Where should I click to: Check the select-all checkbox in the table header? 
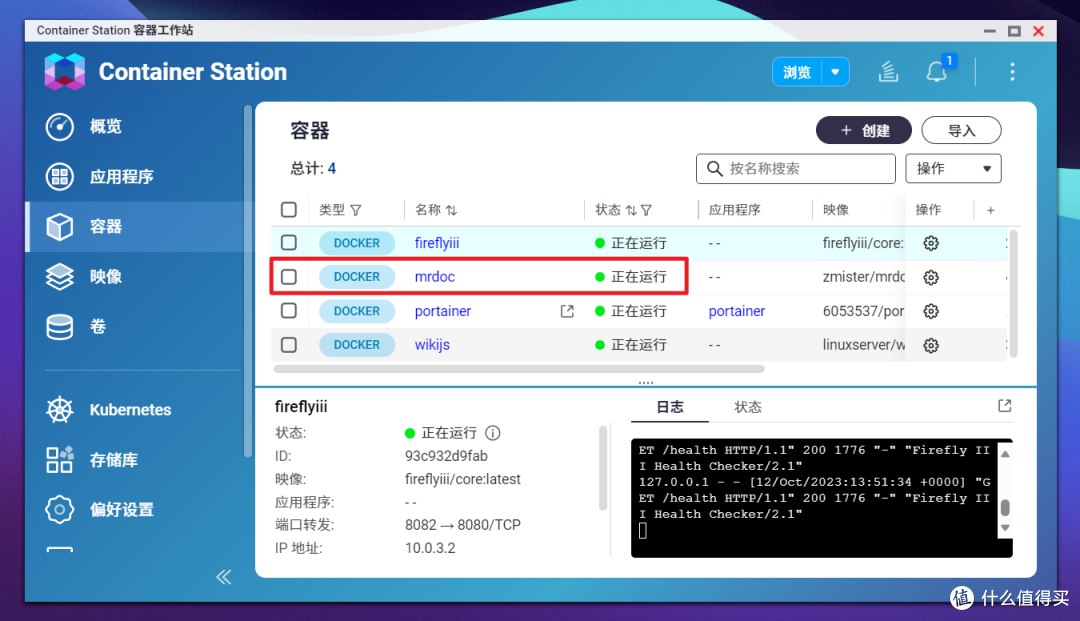(289, 209)
